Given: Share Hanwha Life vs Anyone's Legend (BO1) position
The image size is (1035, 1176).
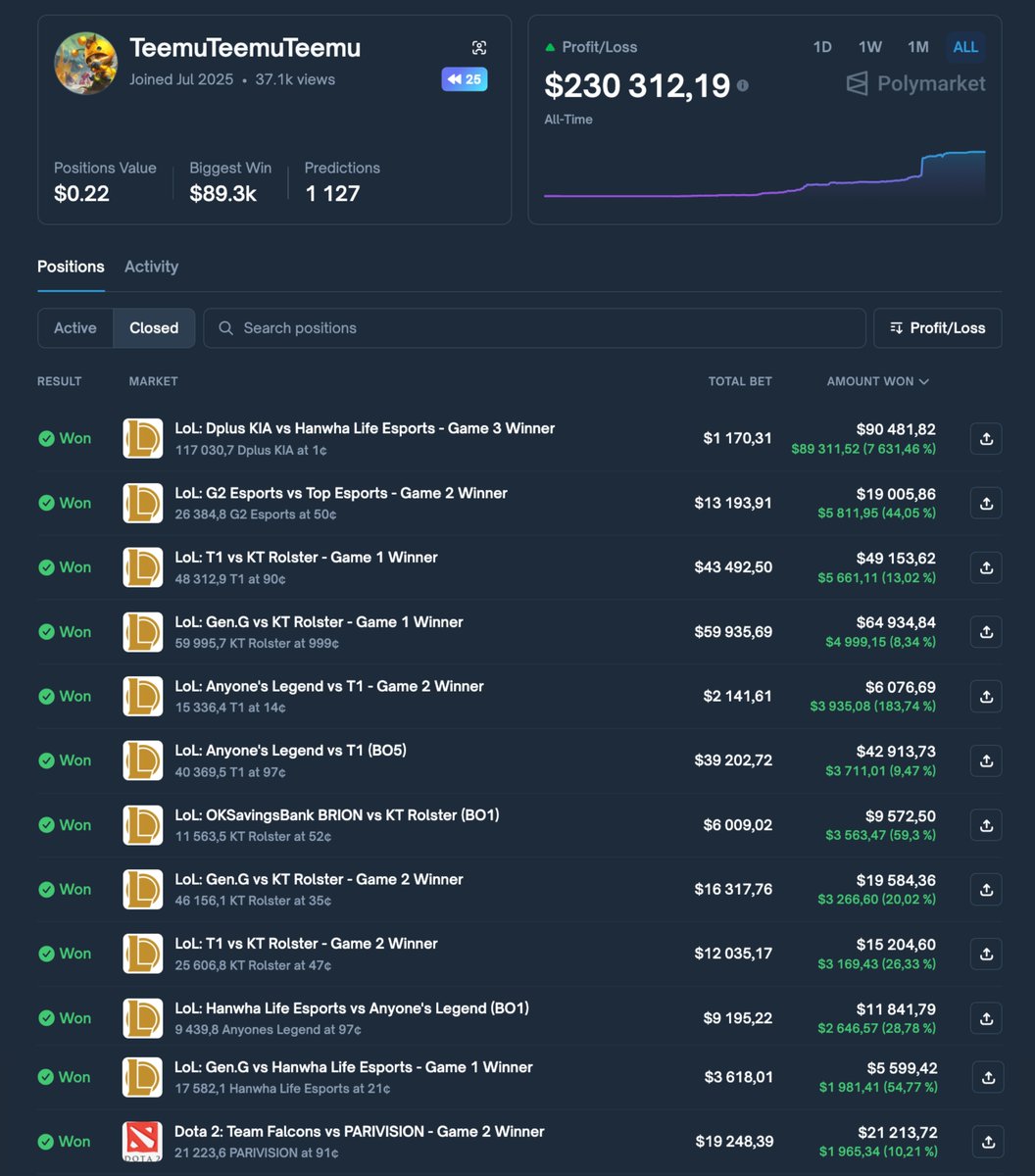Looking at the screenshot, I should pyautogui.click(x=986, y=1018).
